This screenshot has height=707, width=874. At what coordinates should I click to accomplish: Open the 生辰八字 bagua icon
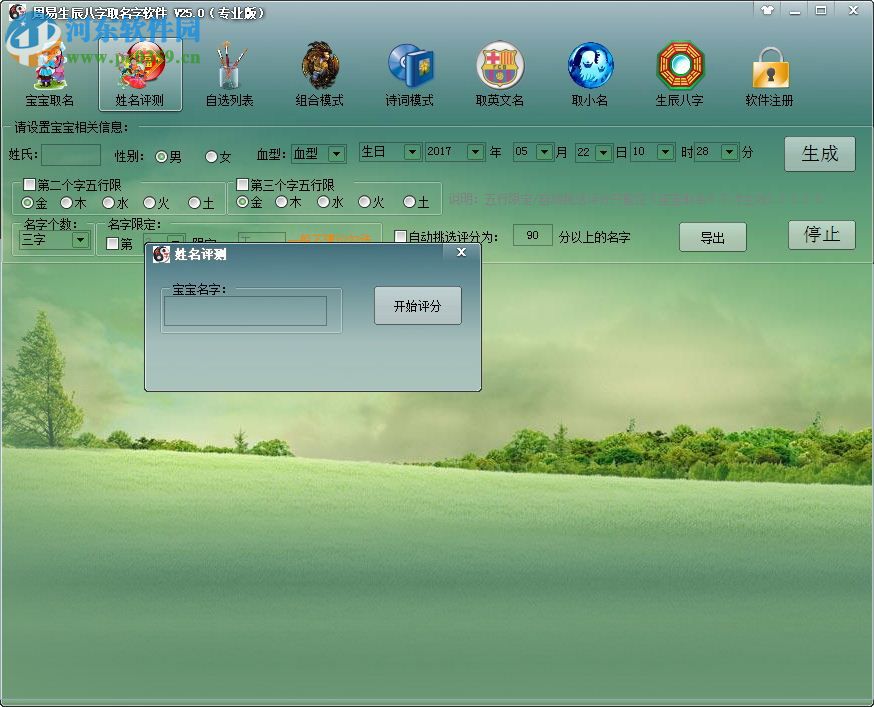tap(679, 75)
